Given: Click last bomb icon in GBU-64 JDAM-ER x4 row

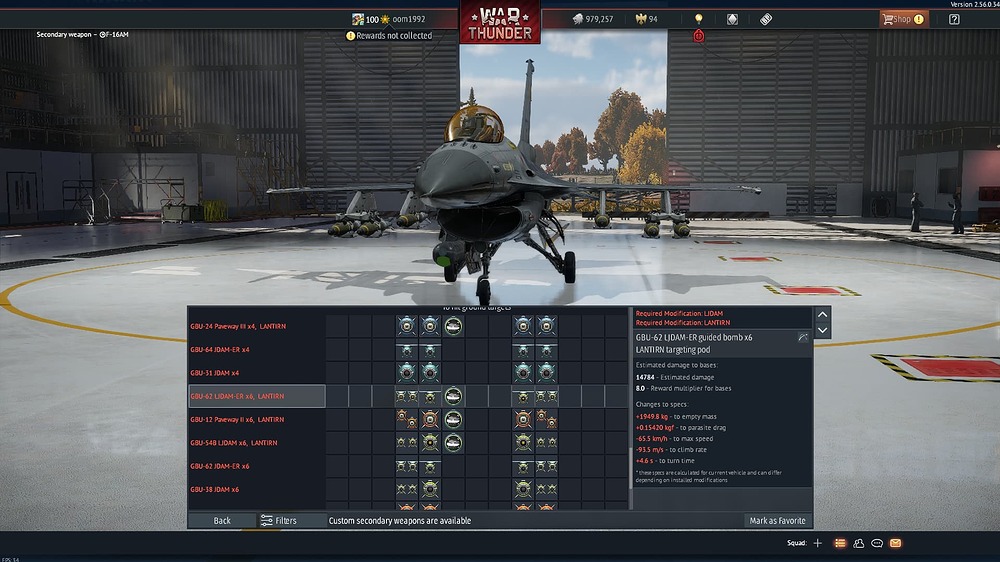Looking at the screenshot, I should click(x=546, y=350).
